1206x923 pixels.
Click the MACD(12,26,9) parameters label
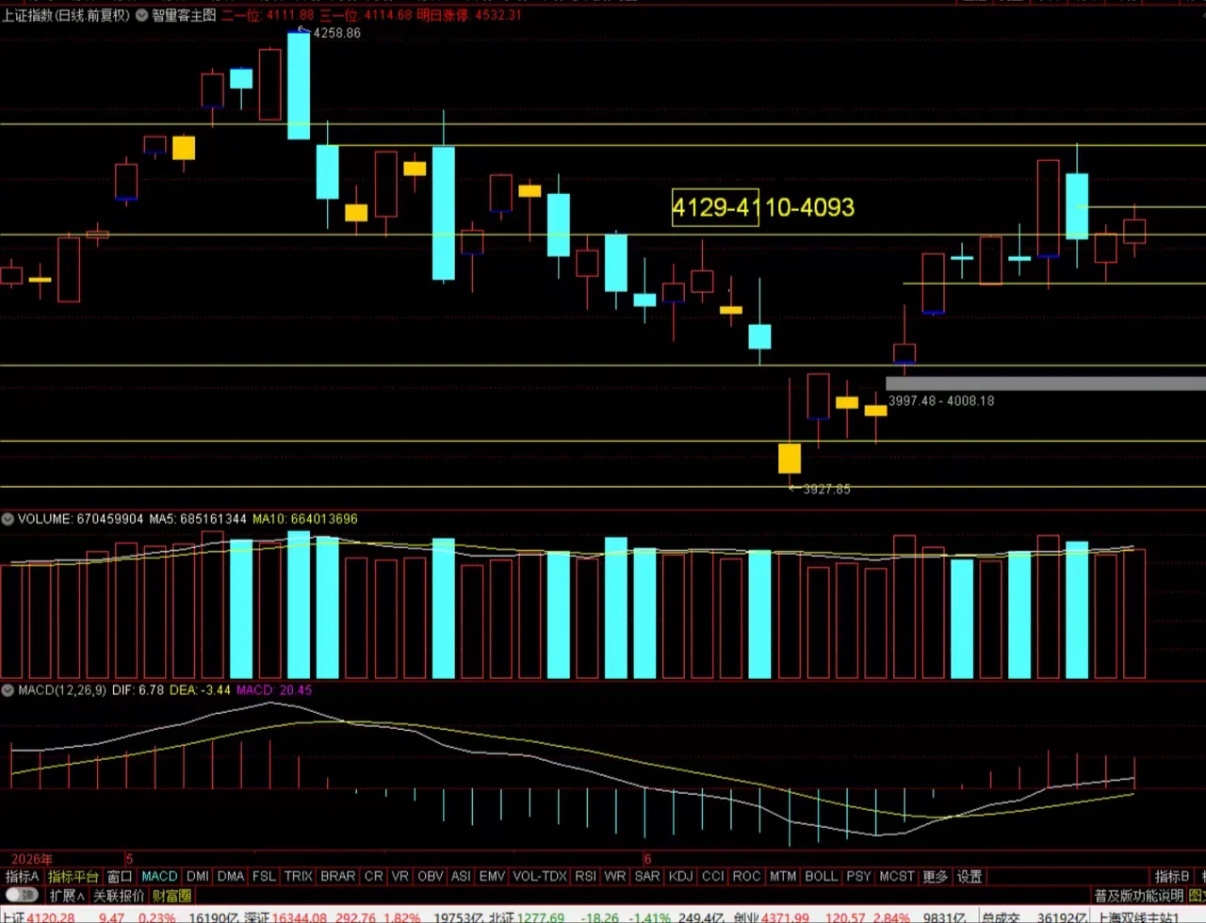coord(61,690)
